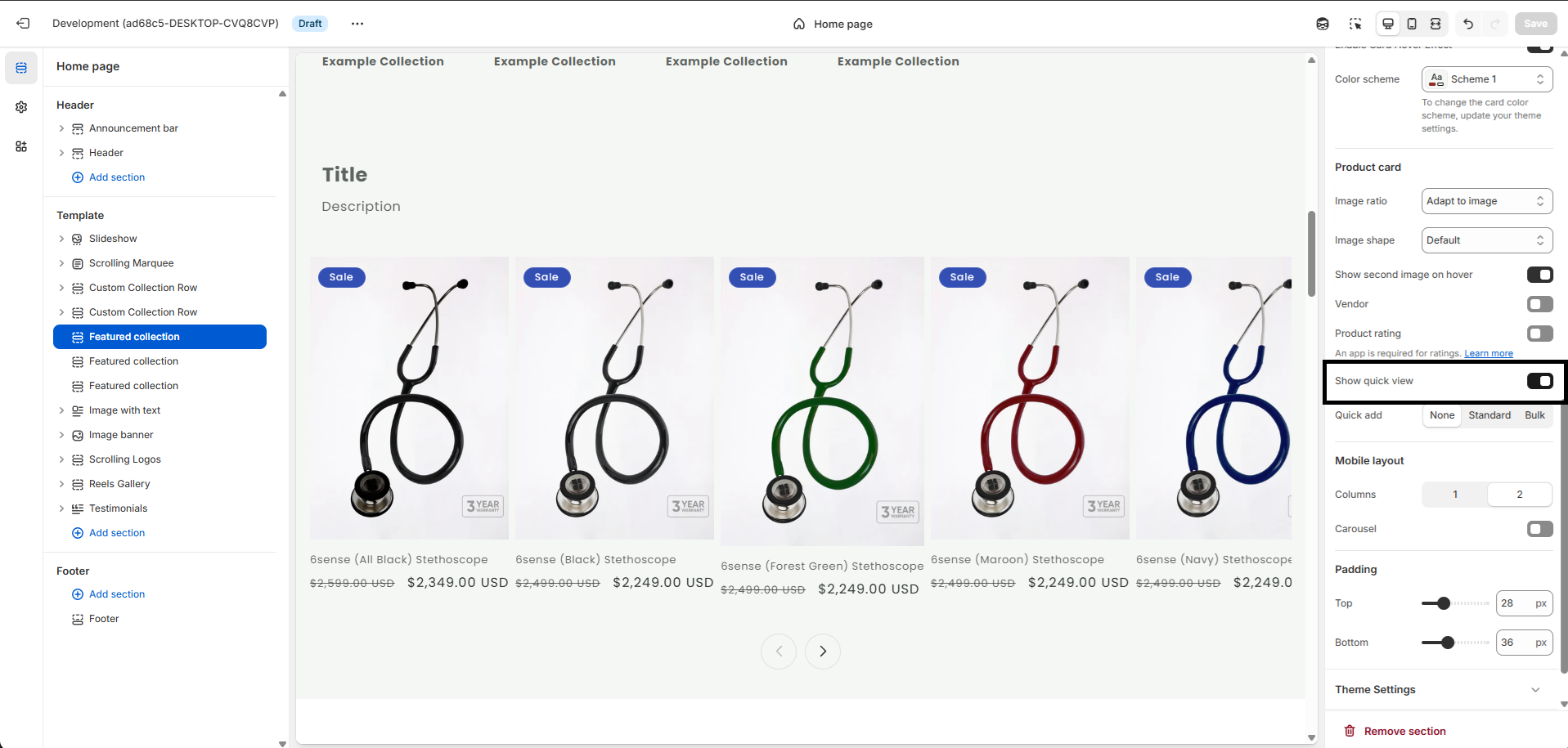The image size is (1568, 748).
Task: Open the App embeds panel
Action: click(21, 147)
